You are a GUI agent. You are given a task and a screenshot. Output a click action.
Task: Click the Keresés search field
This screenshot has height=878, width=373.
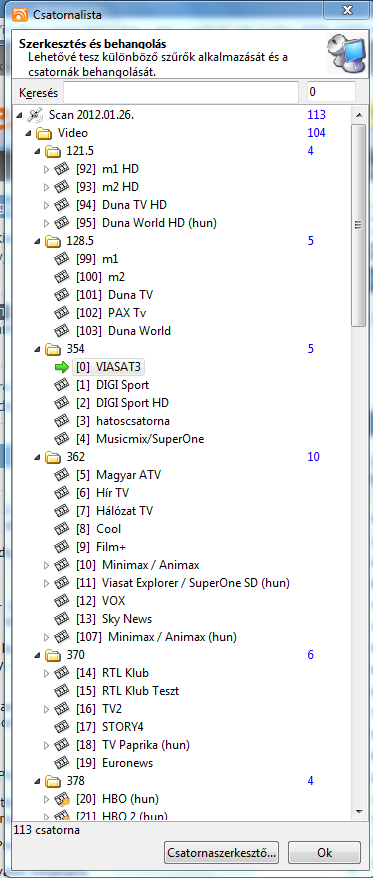[x=181, y=92]
